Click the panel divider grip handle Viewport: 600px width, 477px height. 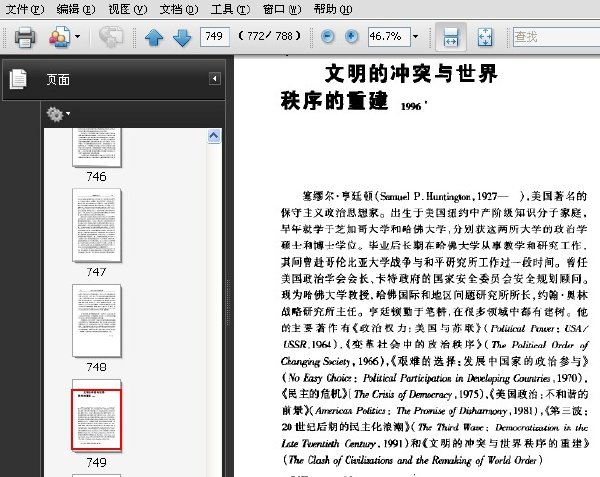point(229,302)
